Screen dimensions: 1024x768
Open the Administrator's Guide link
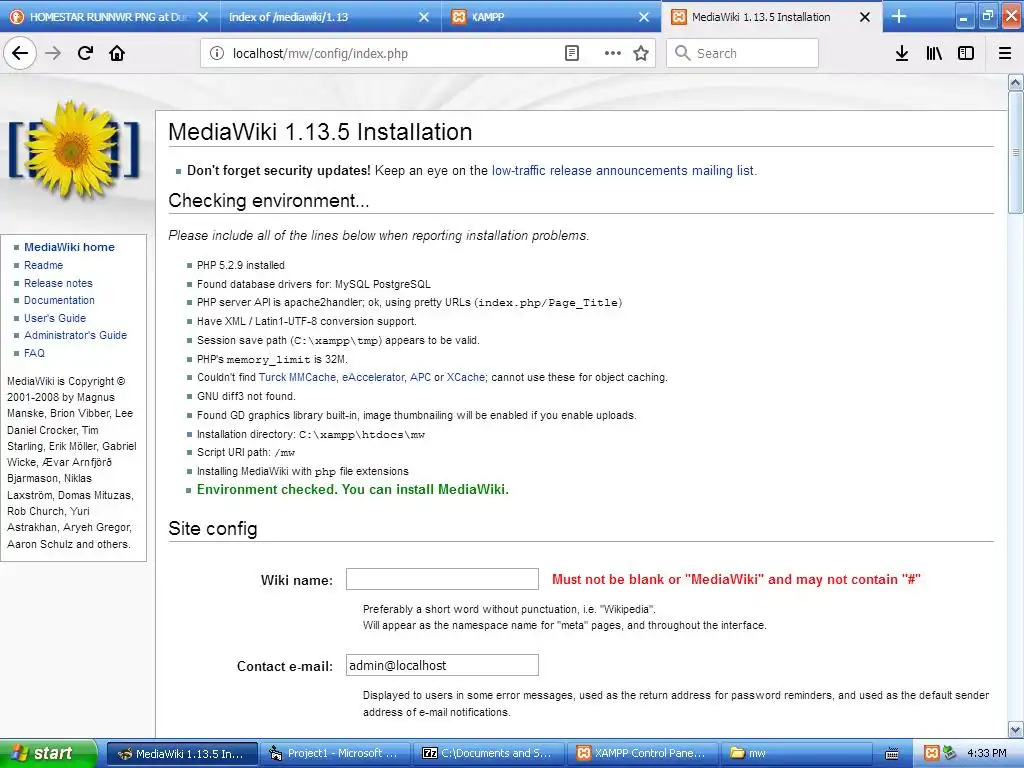click(76, 335)
